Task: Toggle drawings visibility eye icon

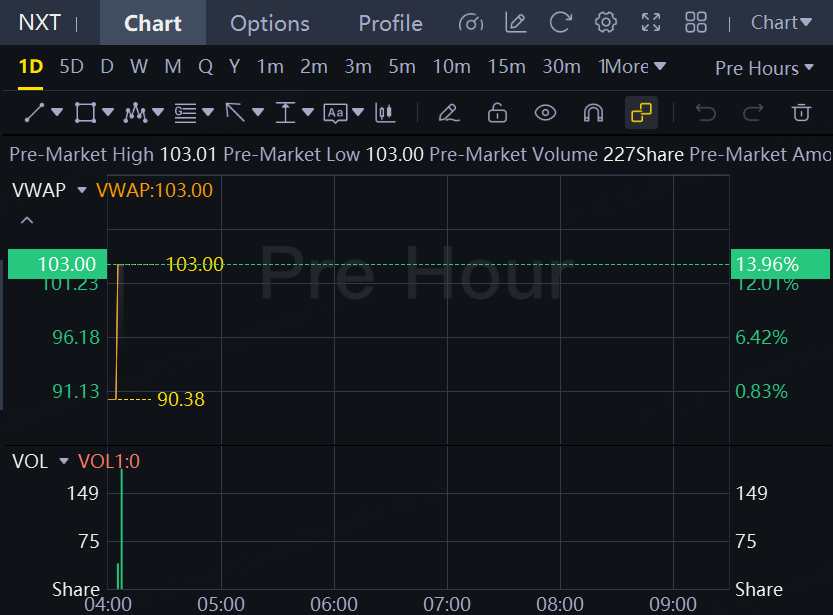Action: (545, 113)
